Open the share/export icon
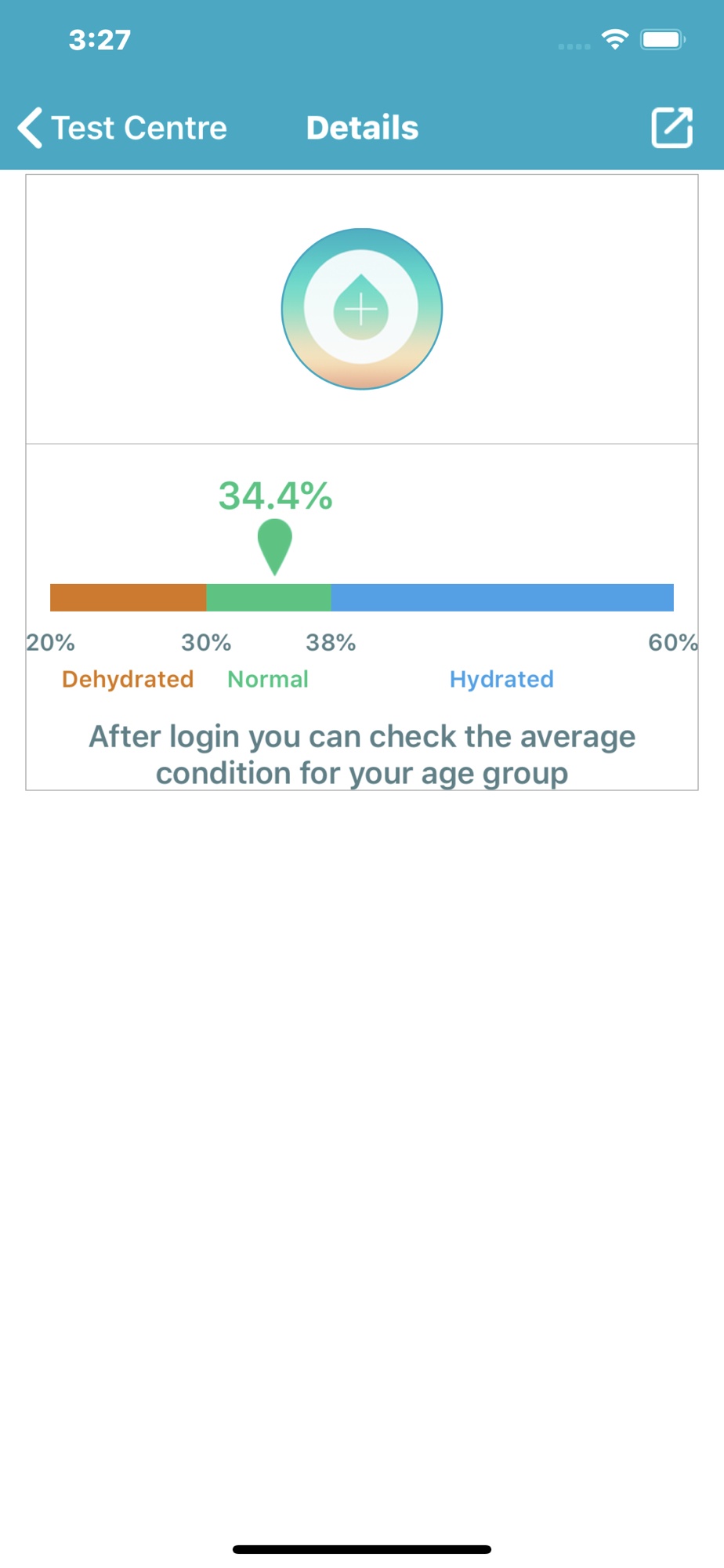This screenshot has height=1568, width=724. (672, 128)
